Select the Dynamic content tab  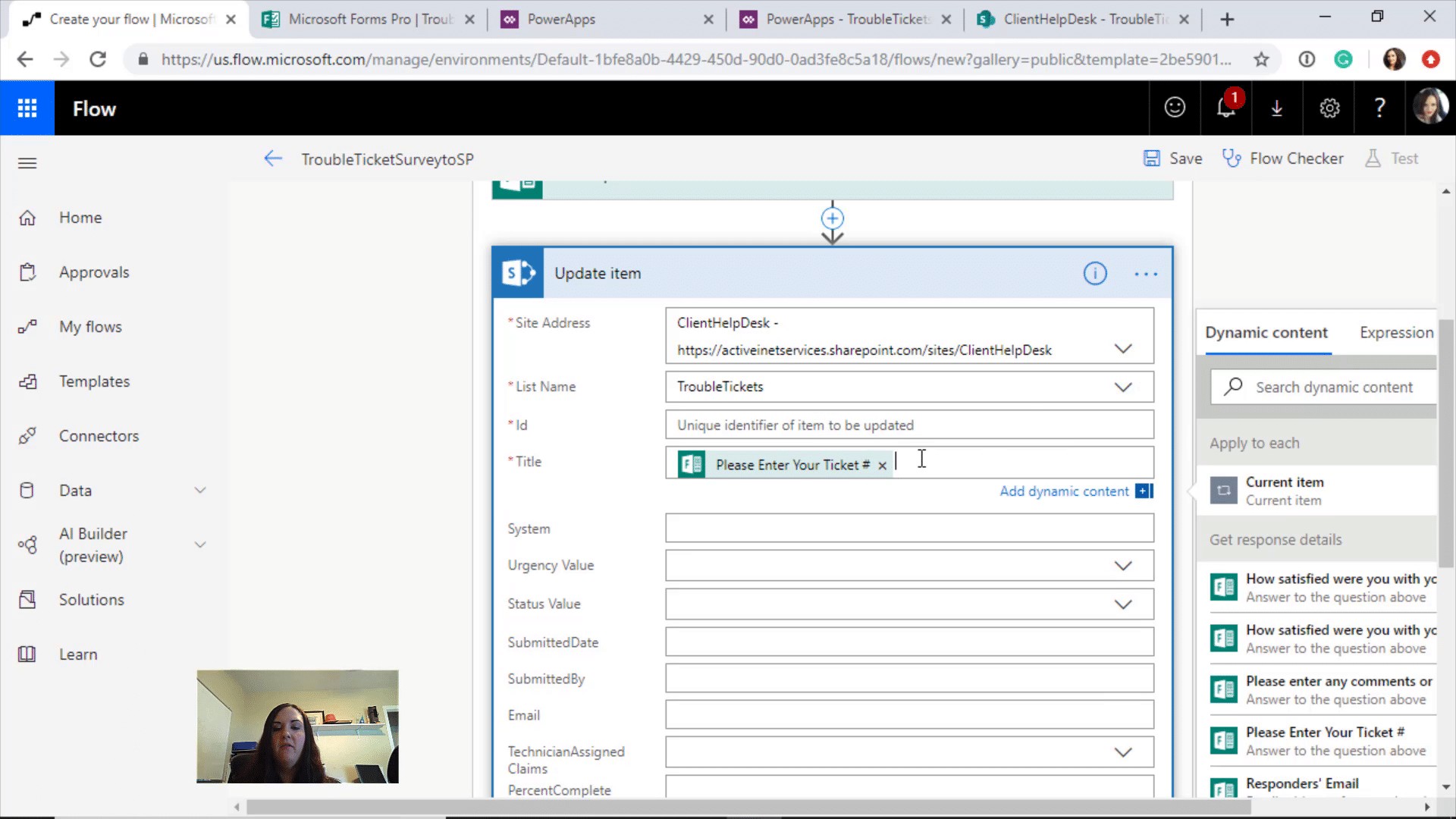pos(1266,333)
